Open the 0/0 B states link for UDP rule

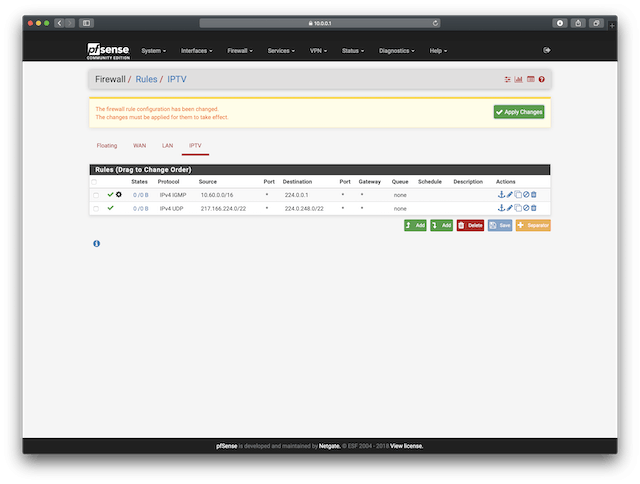coord(141,209)
